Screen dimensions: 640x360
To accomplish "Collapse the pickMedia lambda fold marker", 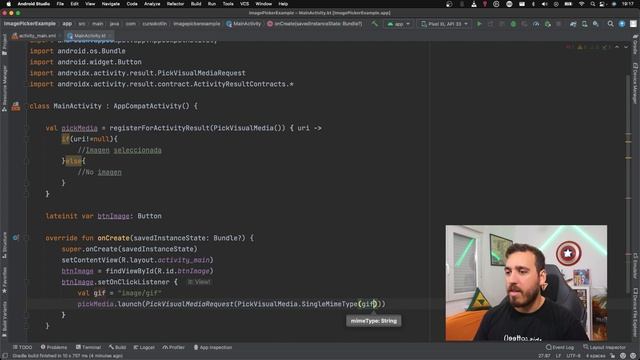I will 27,128.
